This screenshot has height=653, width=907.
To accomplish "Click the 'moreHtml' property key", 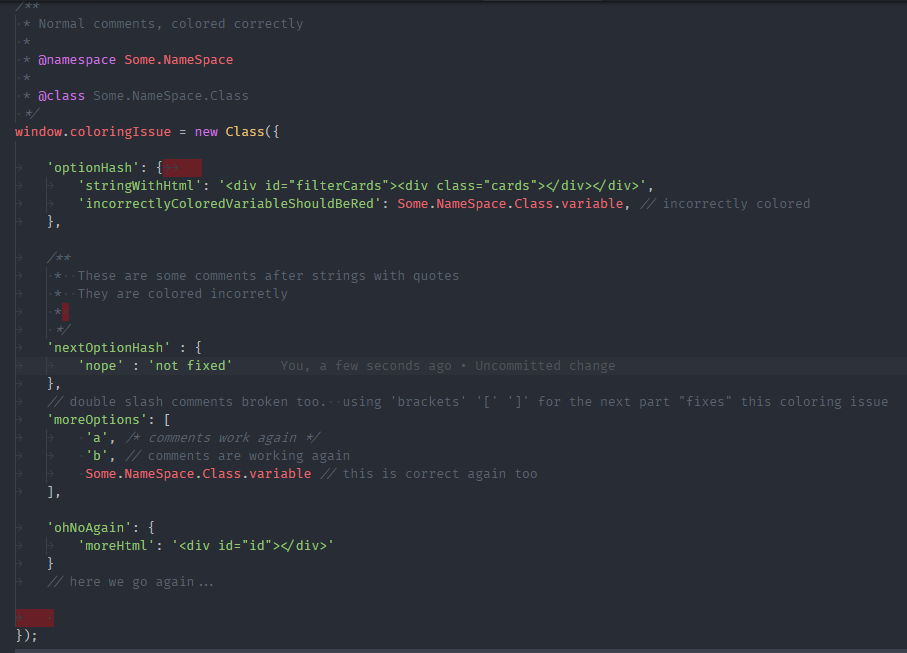I will [x=116, y=545].
